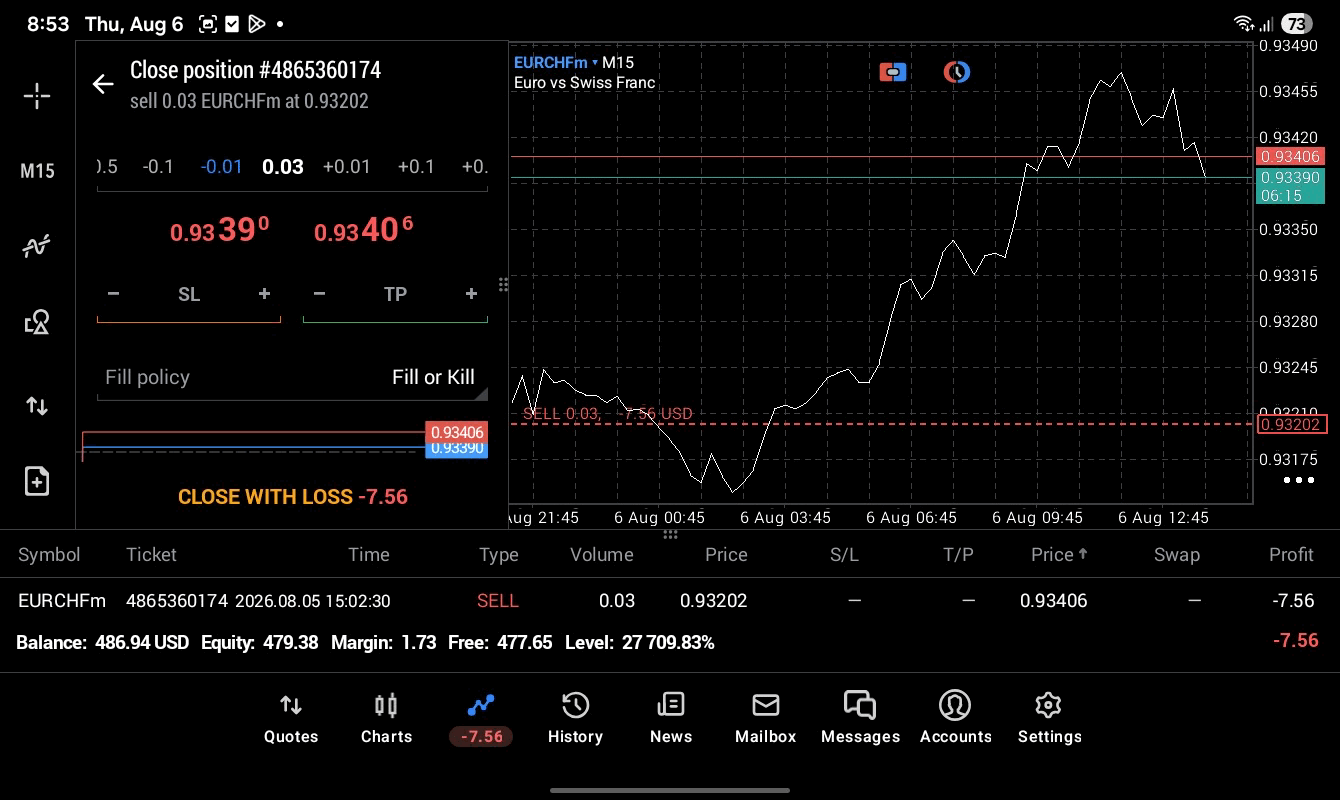Go back using the arrow beside Close position

(x=103, y=84)
